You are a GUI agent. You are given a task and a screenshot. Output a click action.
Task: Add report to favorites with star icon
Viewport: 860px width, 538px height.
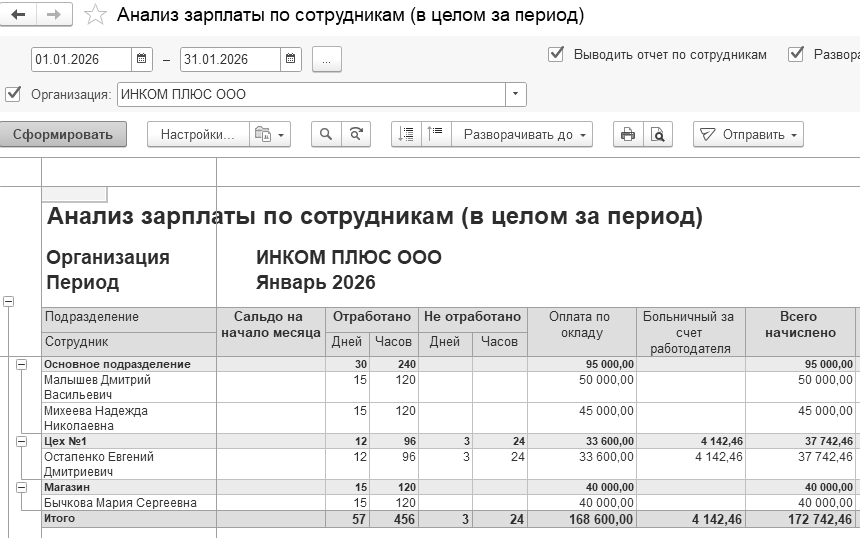coord(95,15)
